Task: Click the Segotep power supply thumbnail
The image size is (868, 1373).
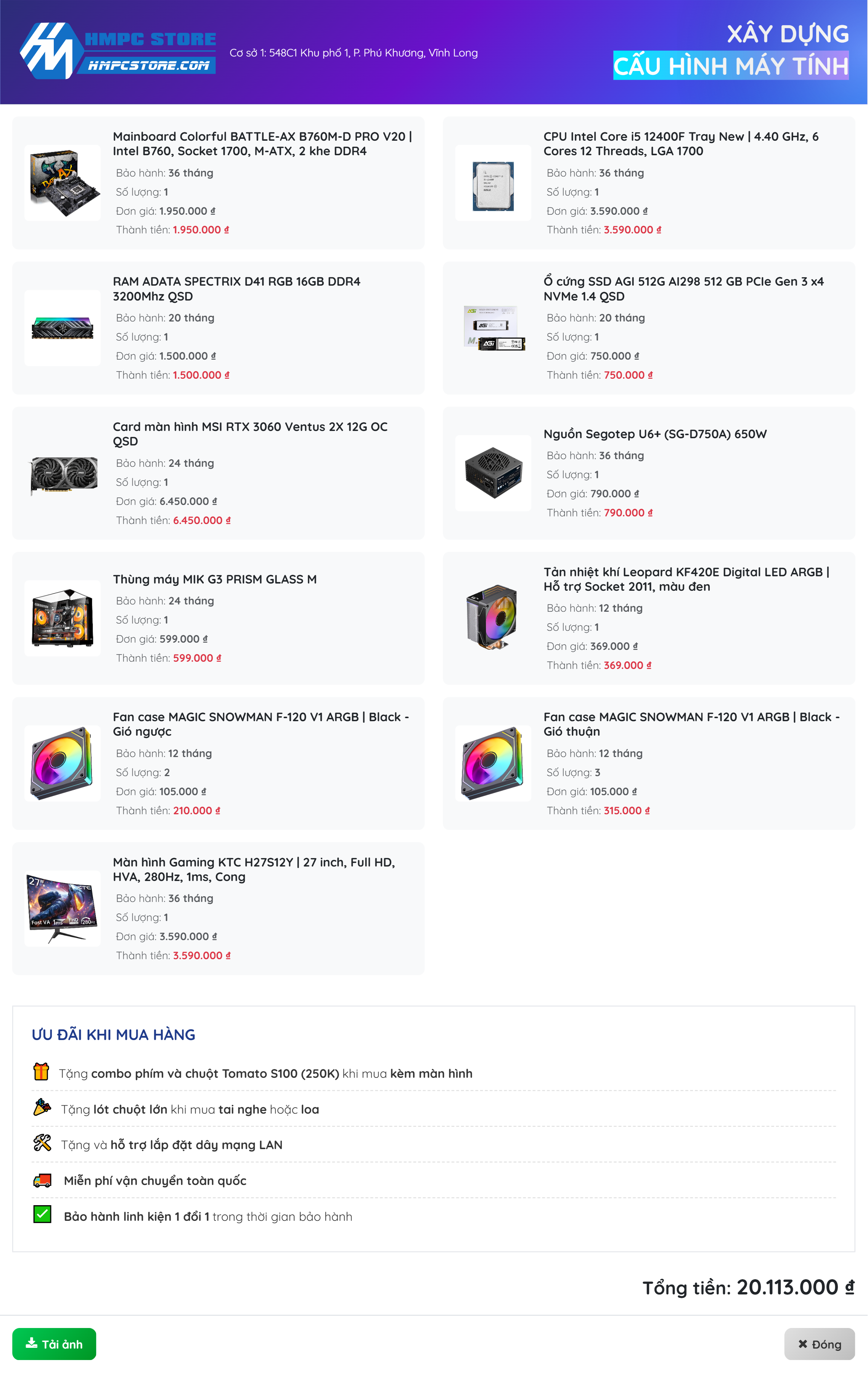Action: click(x=493, y=473)
